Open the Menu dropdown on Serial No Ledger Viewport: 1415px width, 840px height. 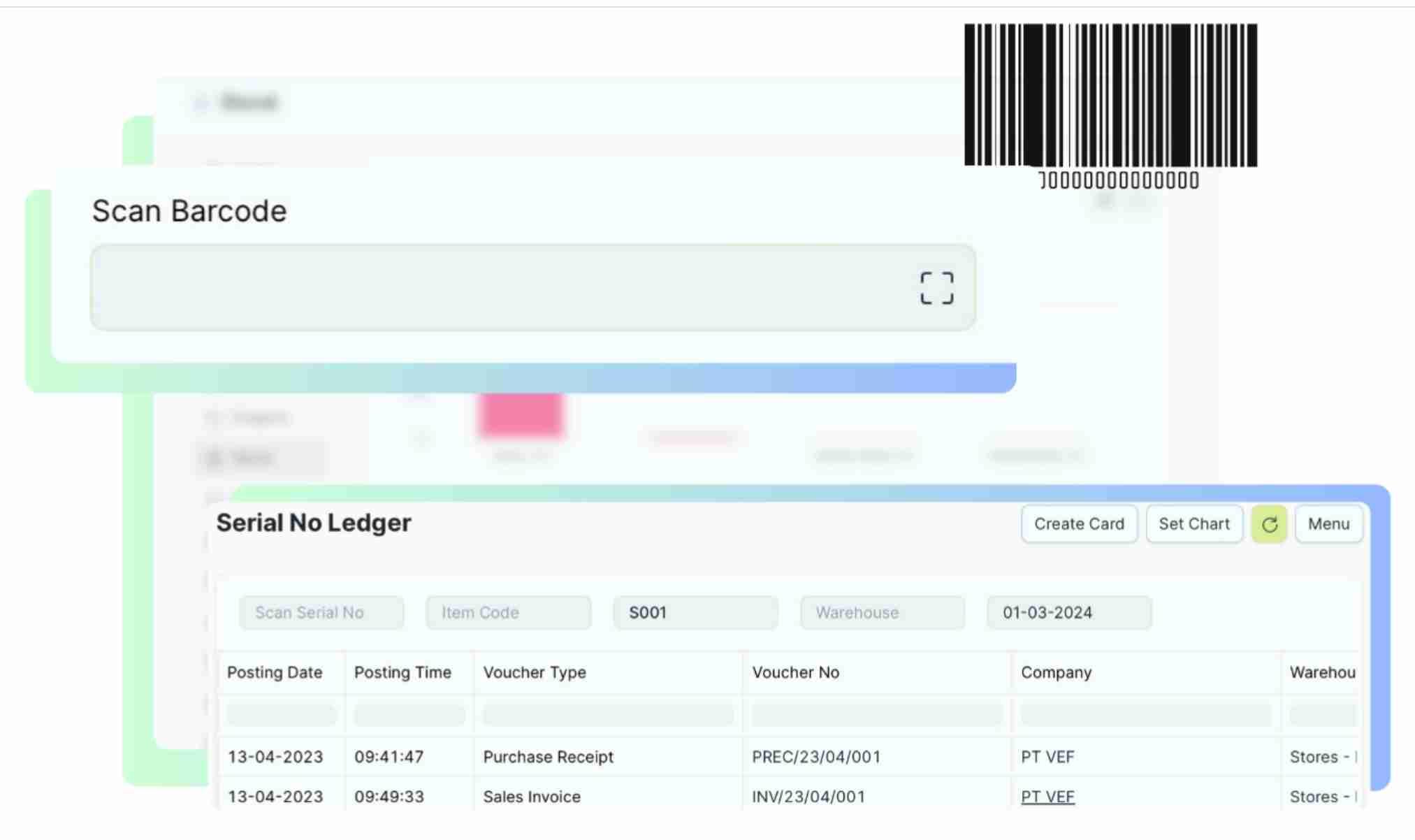point(1328,523)
